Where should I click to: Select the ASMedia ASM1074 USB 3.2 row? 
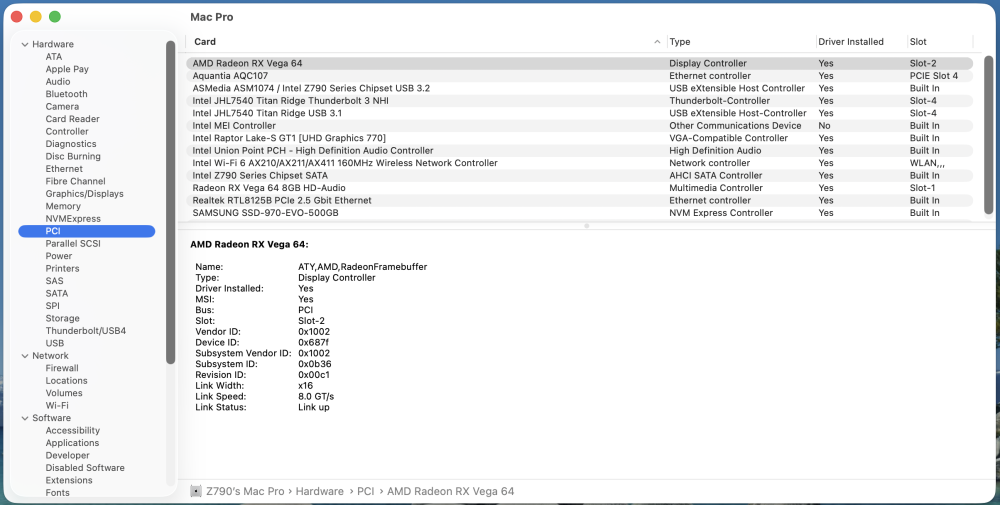pos(579,89)
